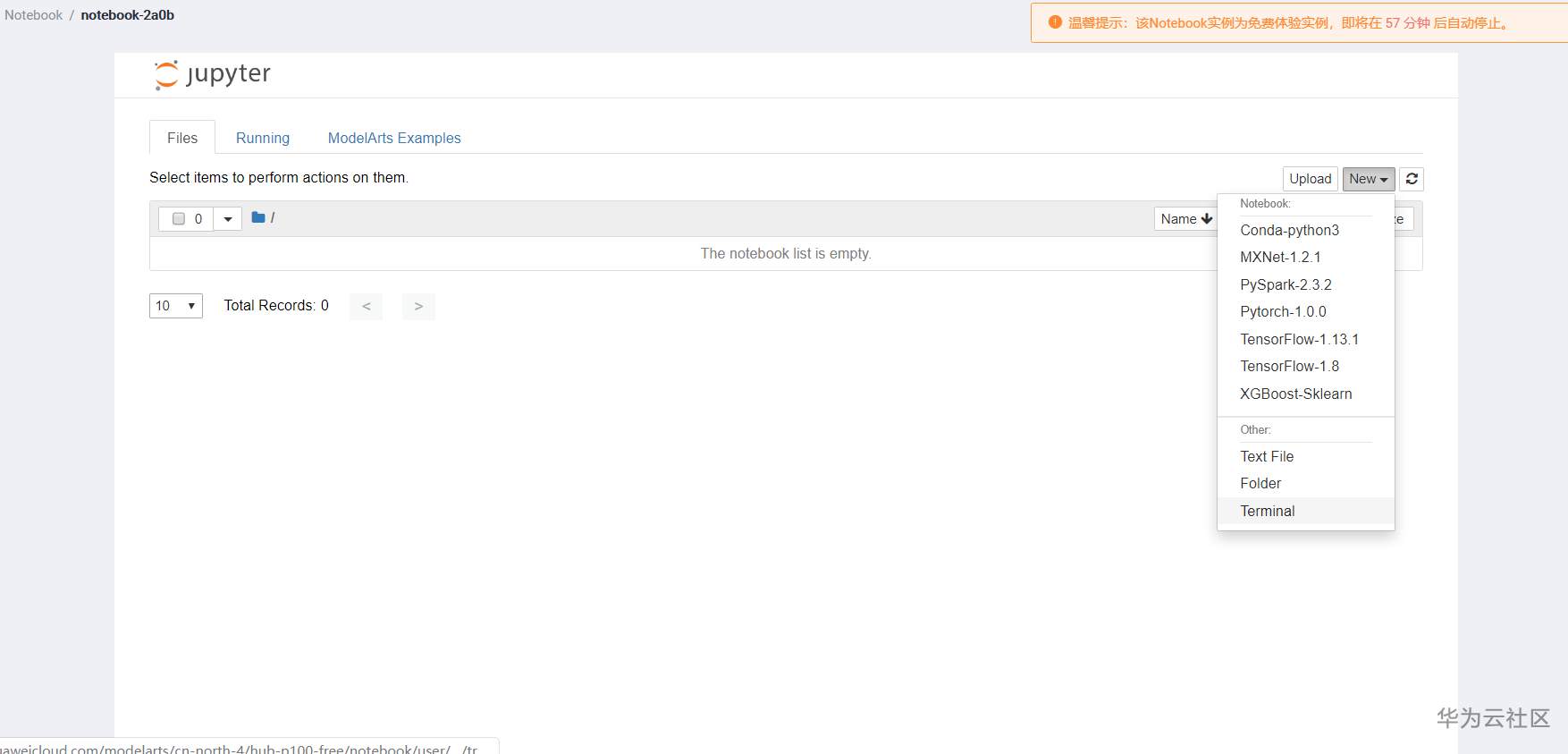Switch to the Running tab
1568x754 pixels.
[263, 138]
